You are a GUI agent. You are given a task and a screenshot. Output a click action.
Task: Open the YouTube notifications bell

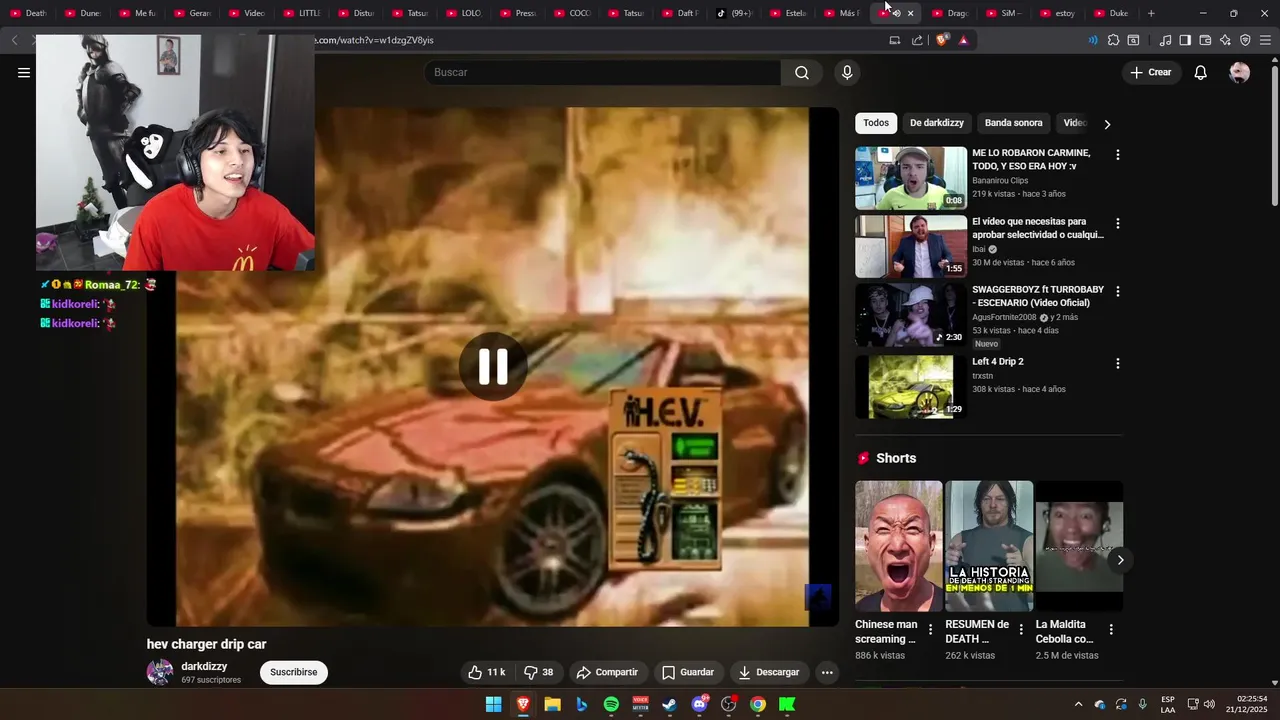click(x=1201, y=72)
